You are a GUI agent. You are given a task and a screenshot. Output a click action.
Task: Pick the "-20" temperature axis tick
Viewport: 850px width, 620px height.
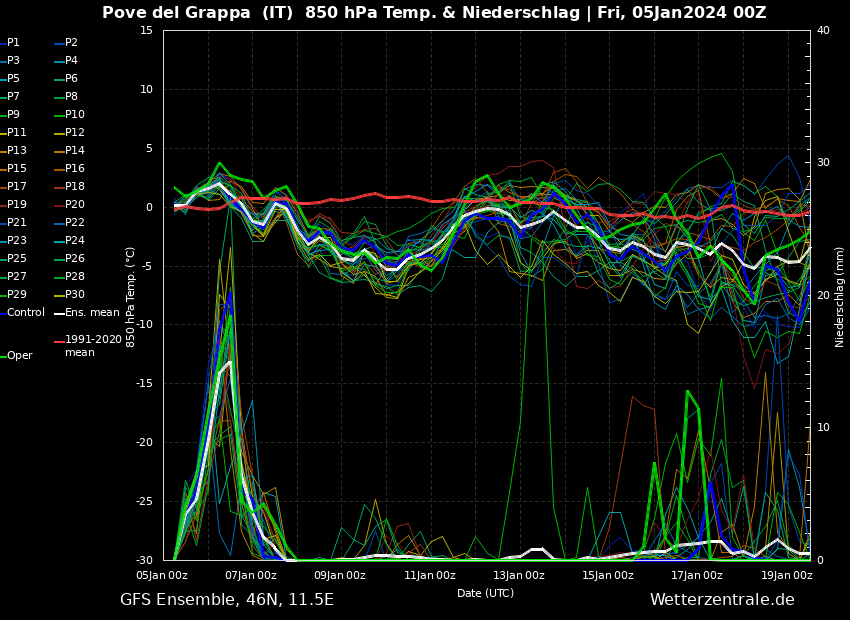(x=145, y=442)
